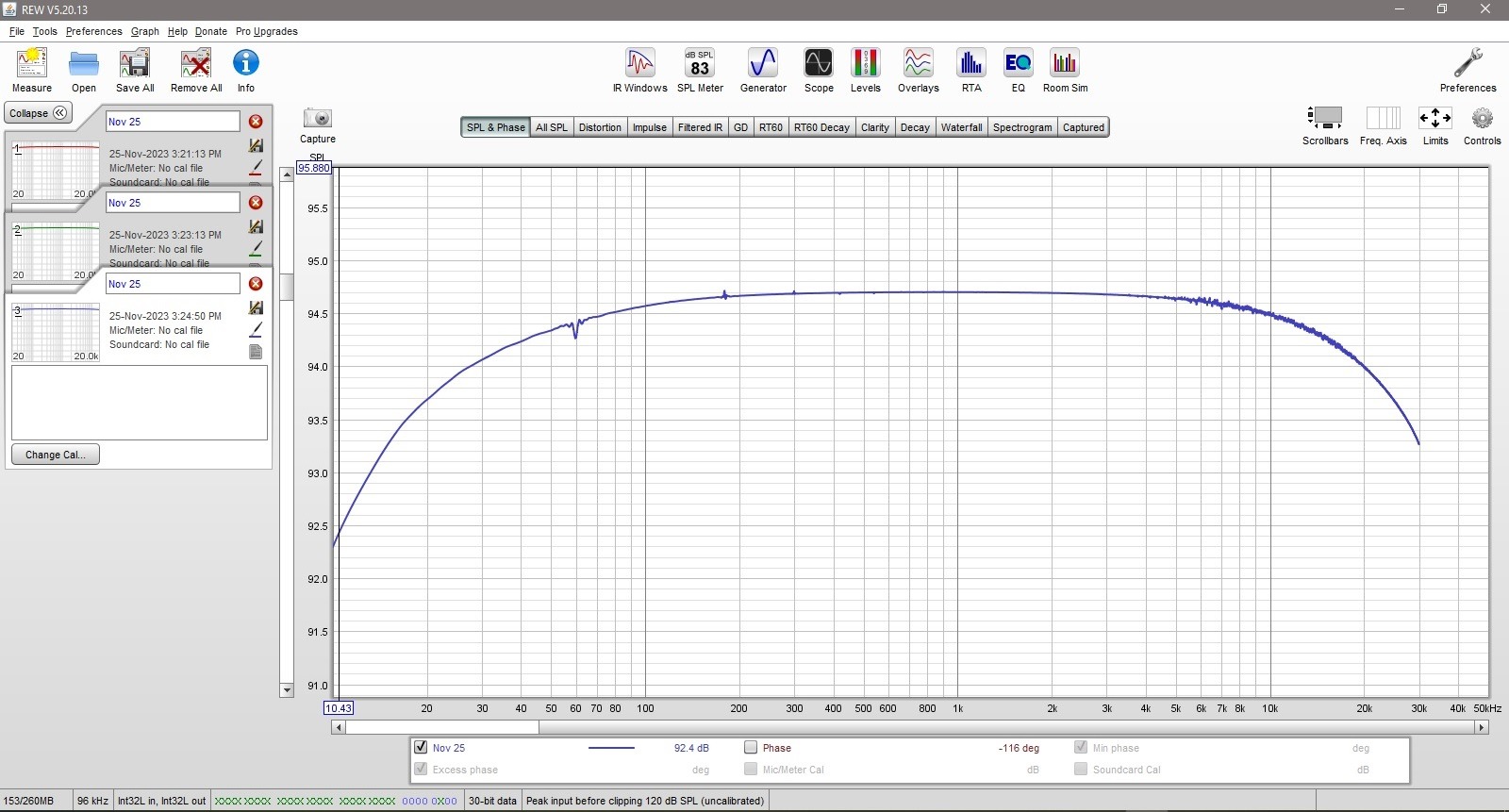Viewport: 1509px width, 812px height.
Task: Open graph Limits icon
Action: (1435, 118)
